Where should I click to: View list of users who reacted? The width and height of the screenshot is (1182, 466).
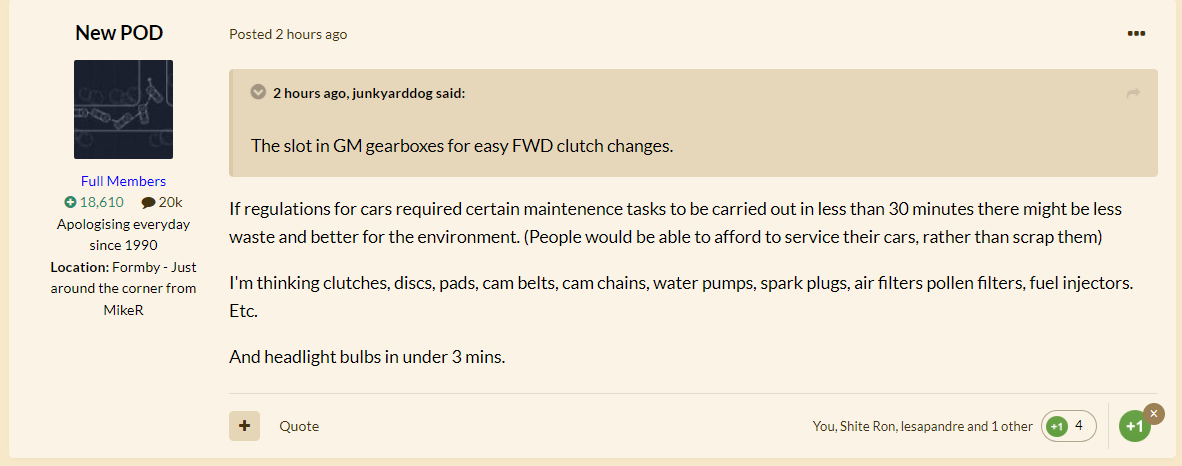point(922,426)
